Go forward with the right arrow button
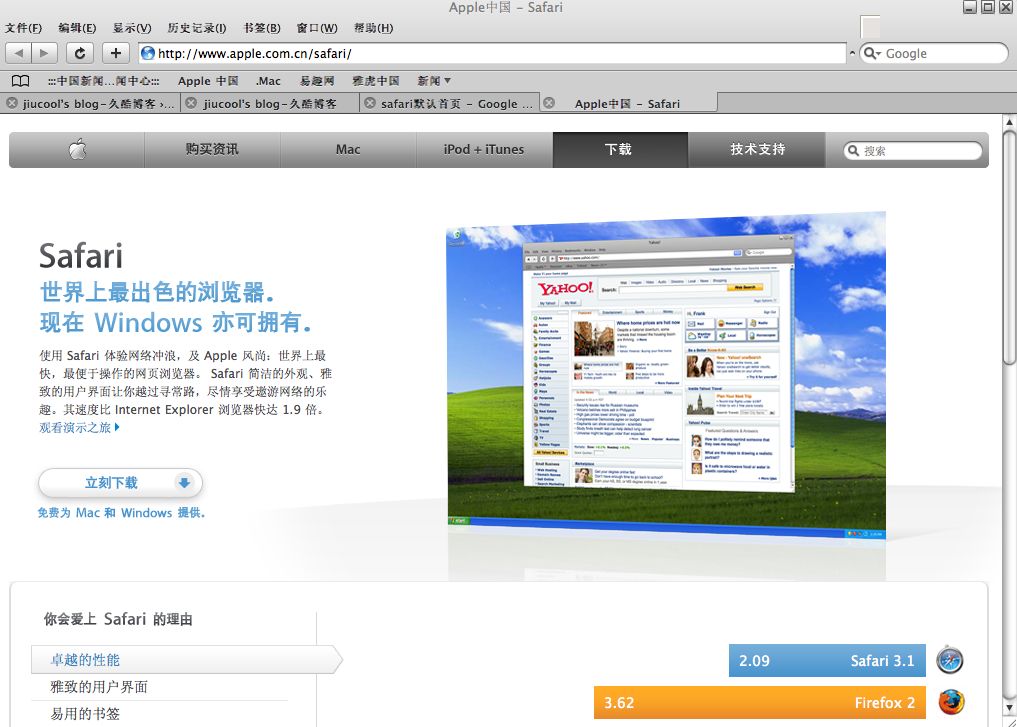The width and height of the screenshot is (1017, 727). pyautogui.click(x=44, y=53)
